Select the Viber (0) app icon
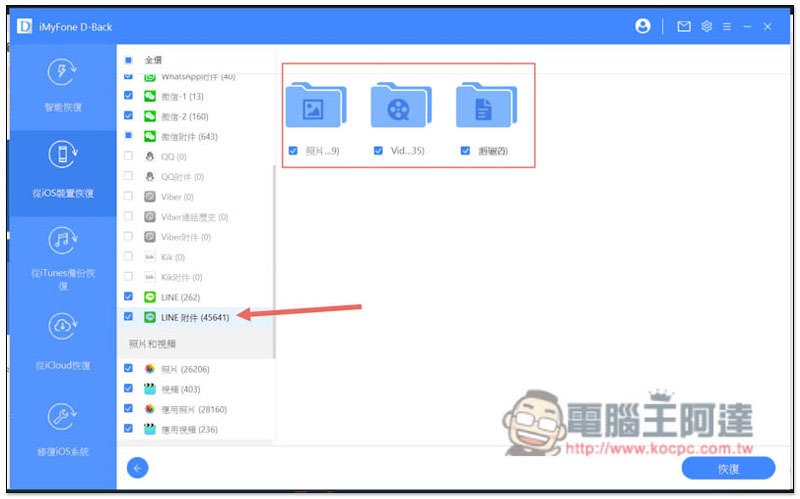 pyautogui.click(x=149, y=196)
